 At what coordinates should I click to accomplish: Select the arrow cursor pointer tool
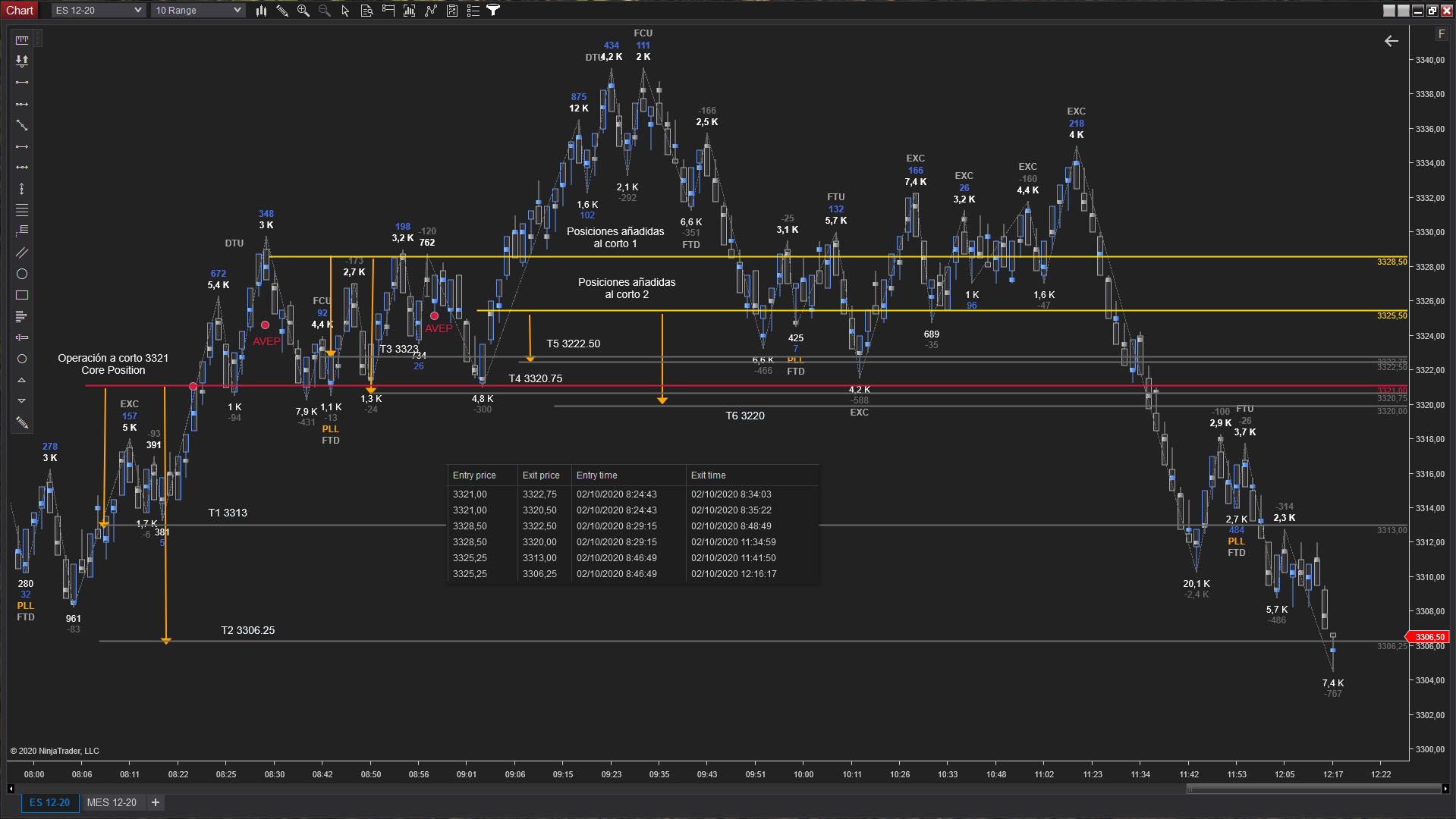(x=345, y=11)
